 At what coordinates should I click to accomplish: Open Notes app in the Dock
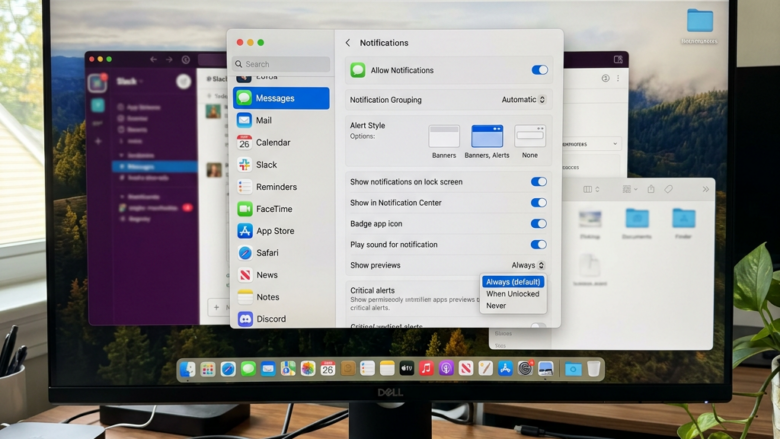[x=387, y=369]
